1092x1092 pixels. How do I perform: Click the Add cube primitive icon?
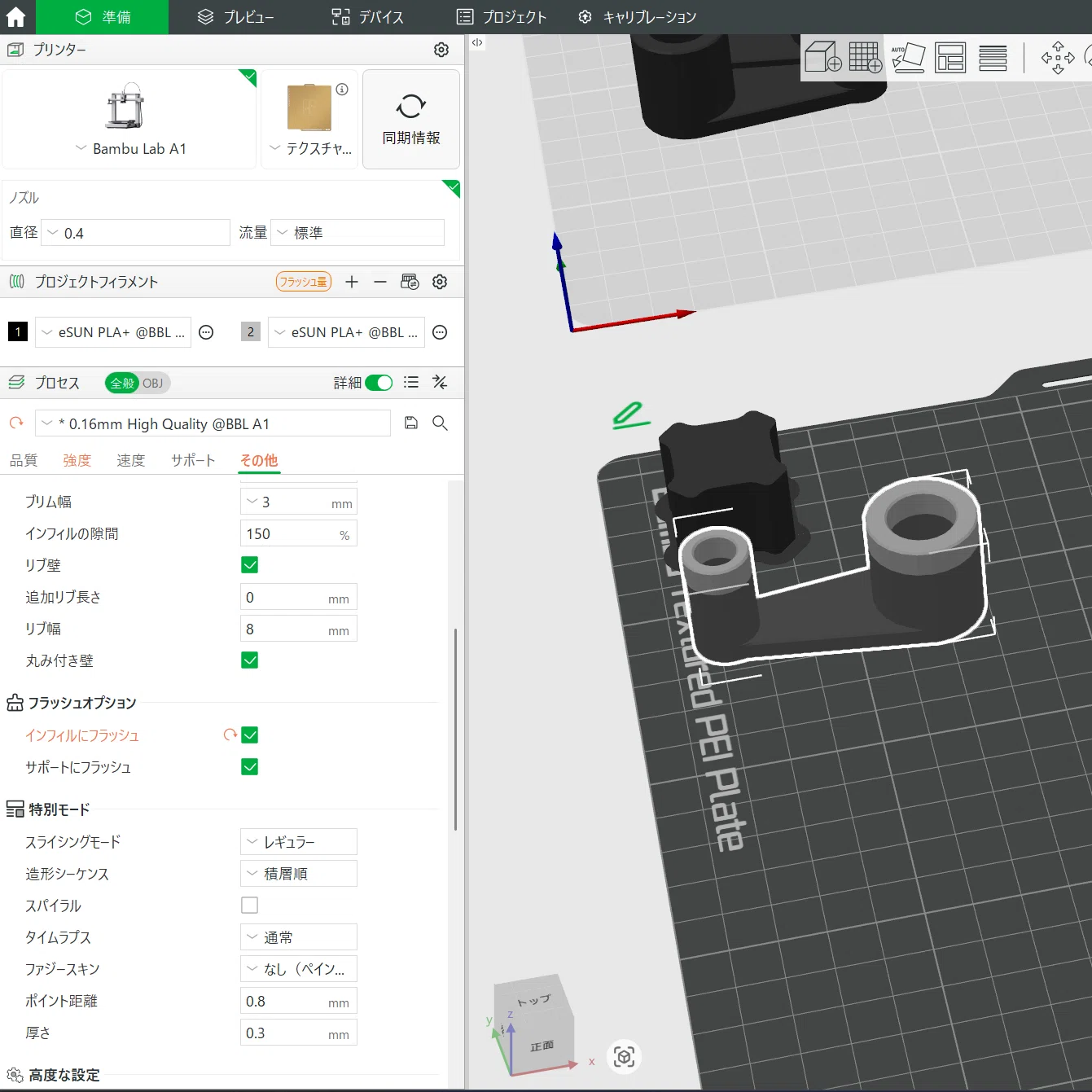(x=822, y=58)
